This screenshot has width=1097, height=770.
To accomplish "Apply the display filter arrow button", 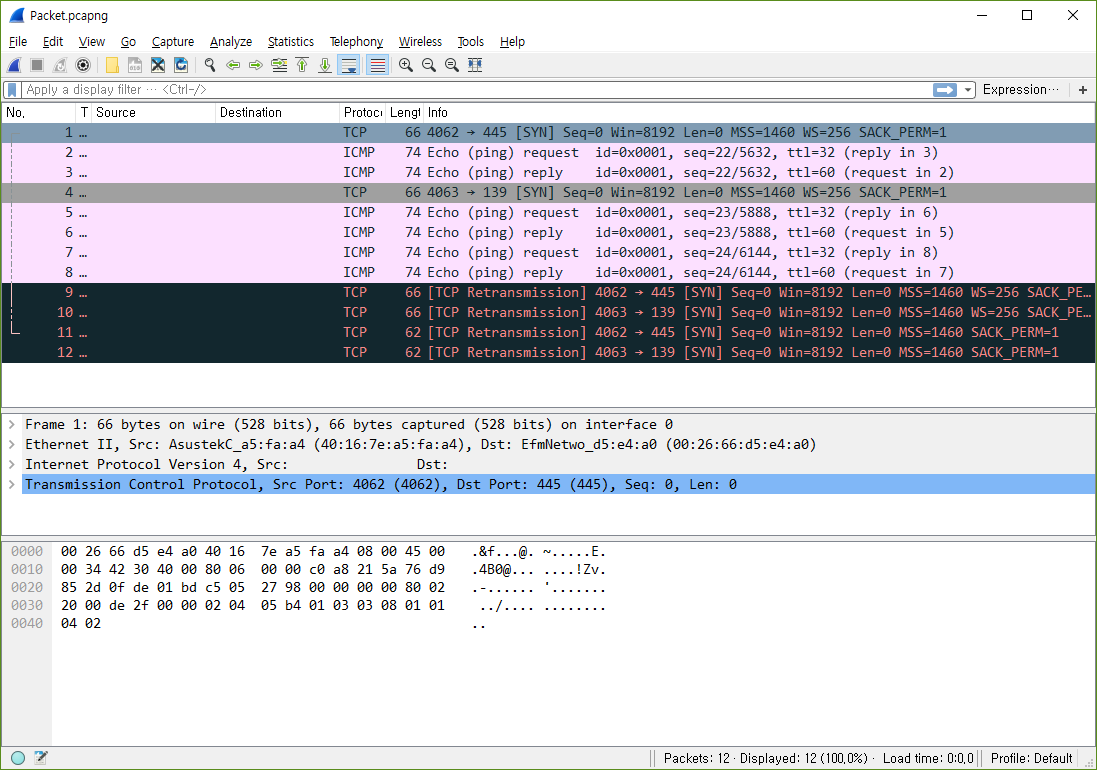I will [x=945, y=90].
